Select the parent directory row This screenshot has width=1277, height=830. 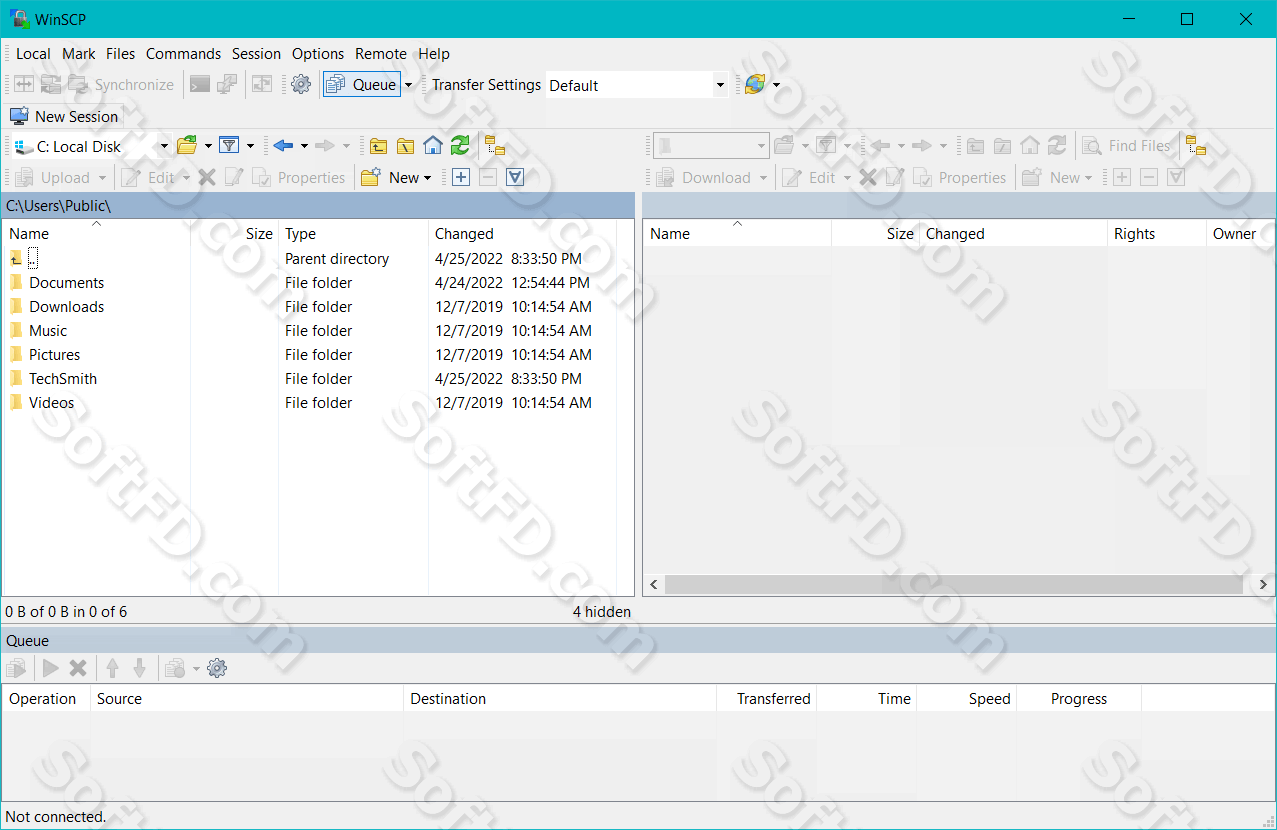coord(310,259)
